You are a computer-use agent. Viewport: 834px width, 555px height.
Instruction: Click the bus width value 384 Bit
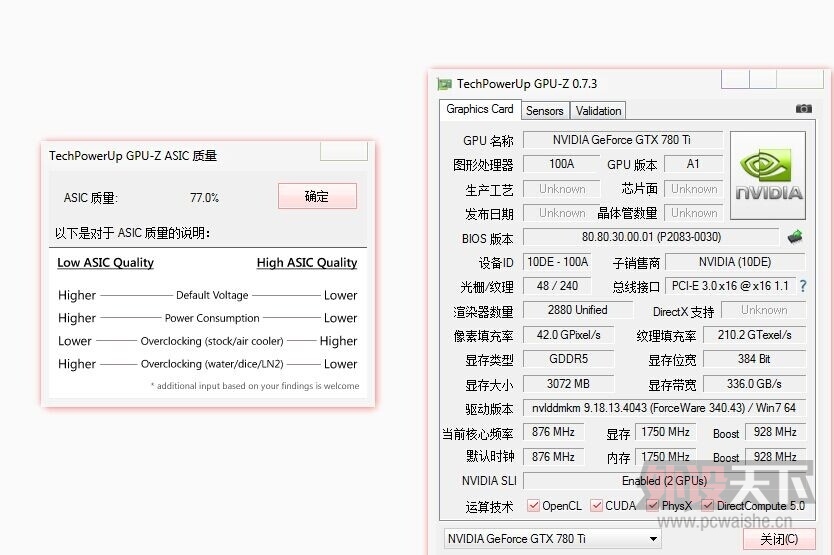[754, 359]
